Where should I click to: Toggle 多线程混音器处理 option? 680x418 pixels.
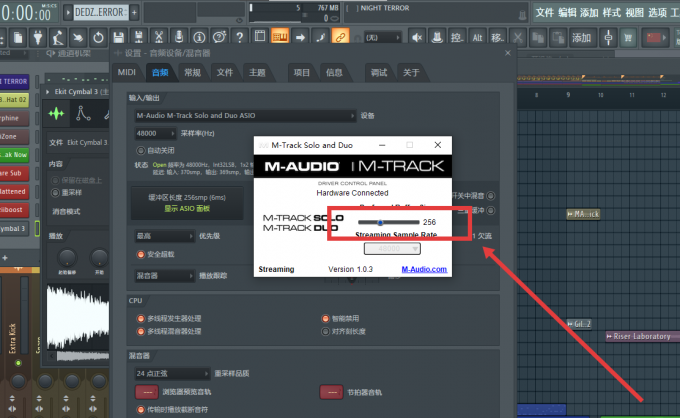pos(141,332)
